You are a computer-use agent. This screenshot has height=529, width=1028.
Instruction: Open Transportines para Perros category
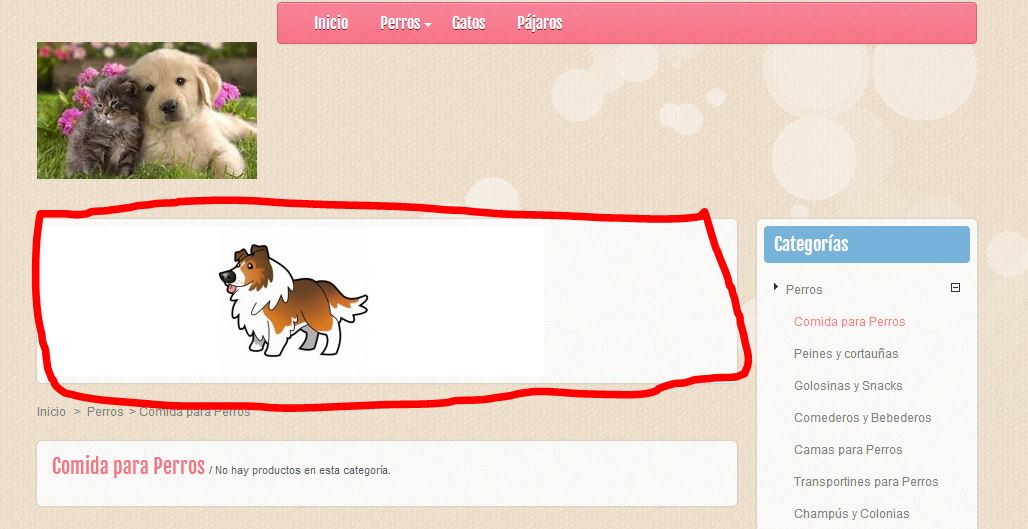(x=865, y=481)
